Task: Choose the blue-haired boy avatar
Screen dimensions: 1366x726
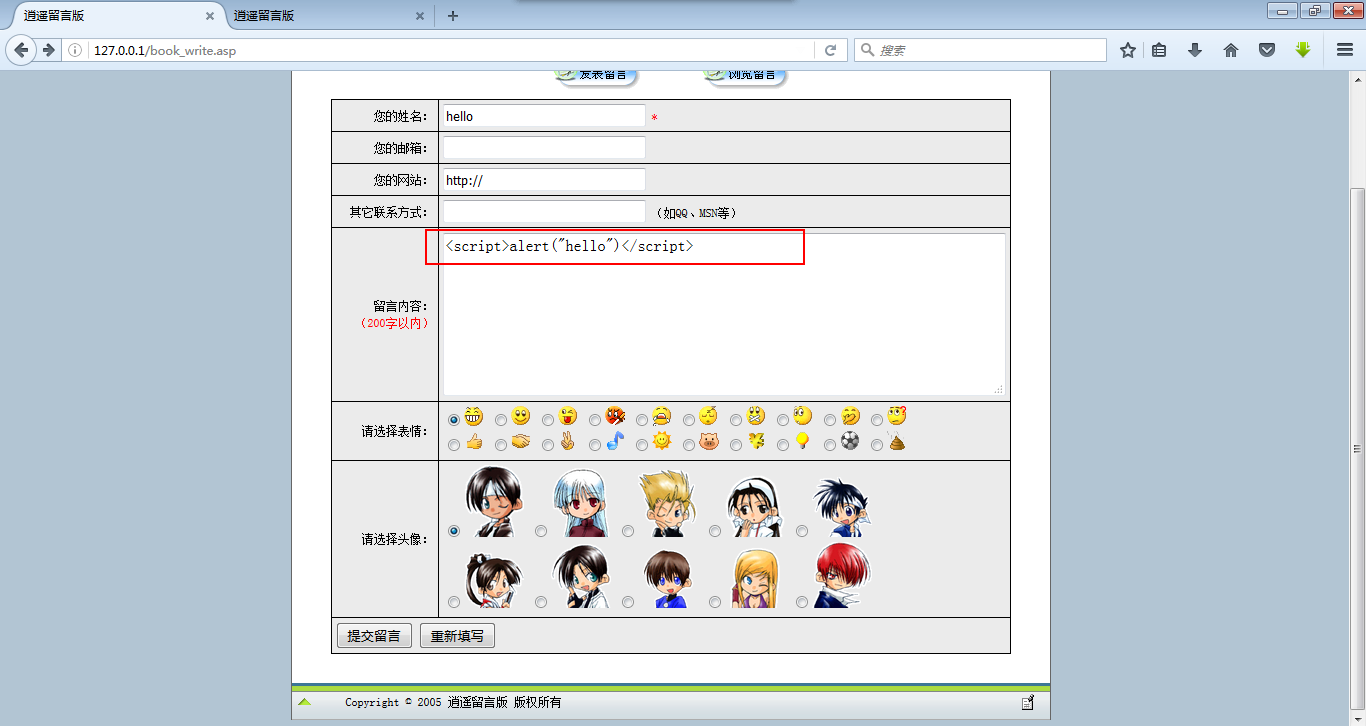Action: click(842, 506)
